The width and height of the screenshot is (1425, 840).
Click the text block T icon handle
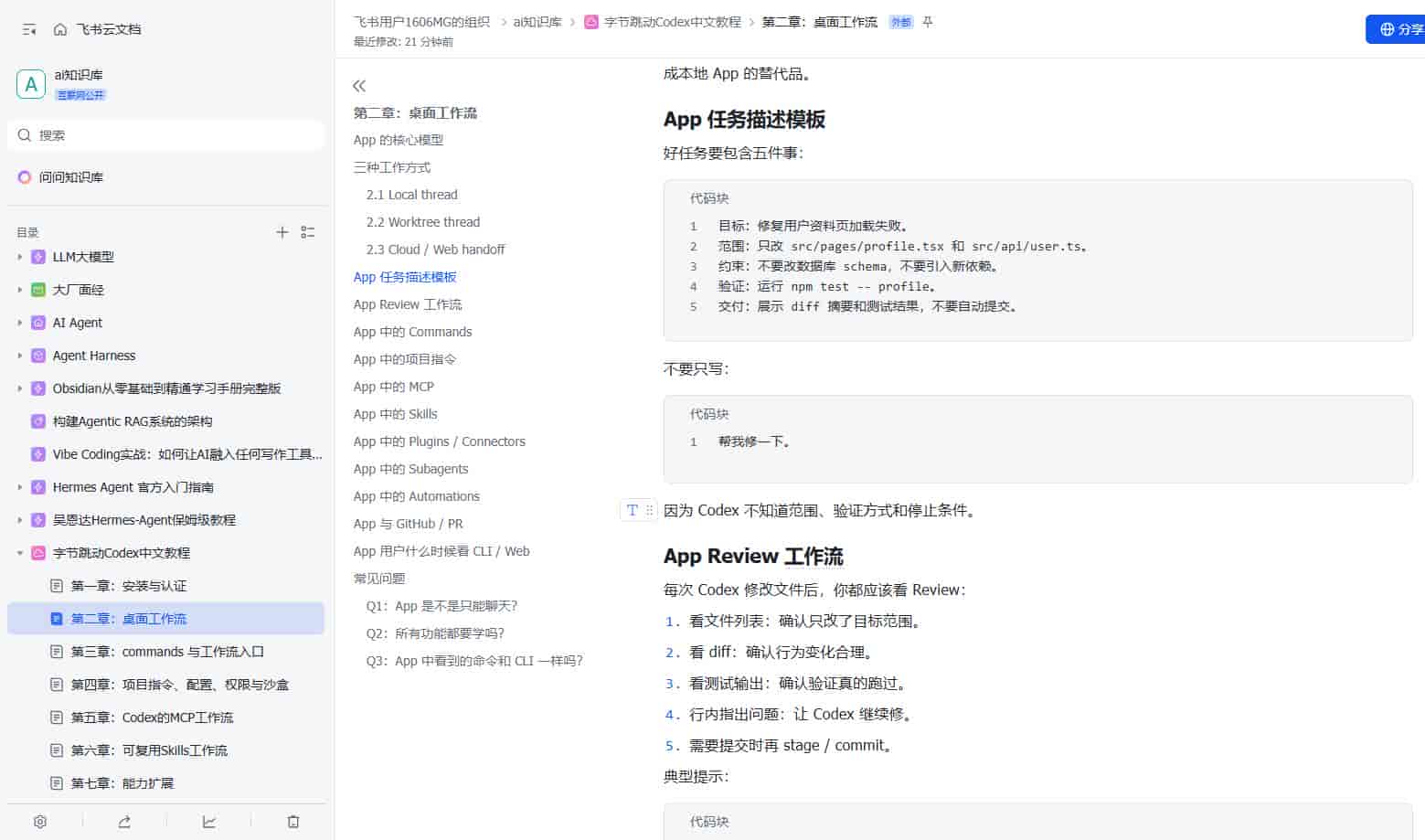click(x=633, y=511)
